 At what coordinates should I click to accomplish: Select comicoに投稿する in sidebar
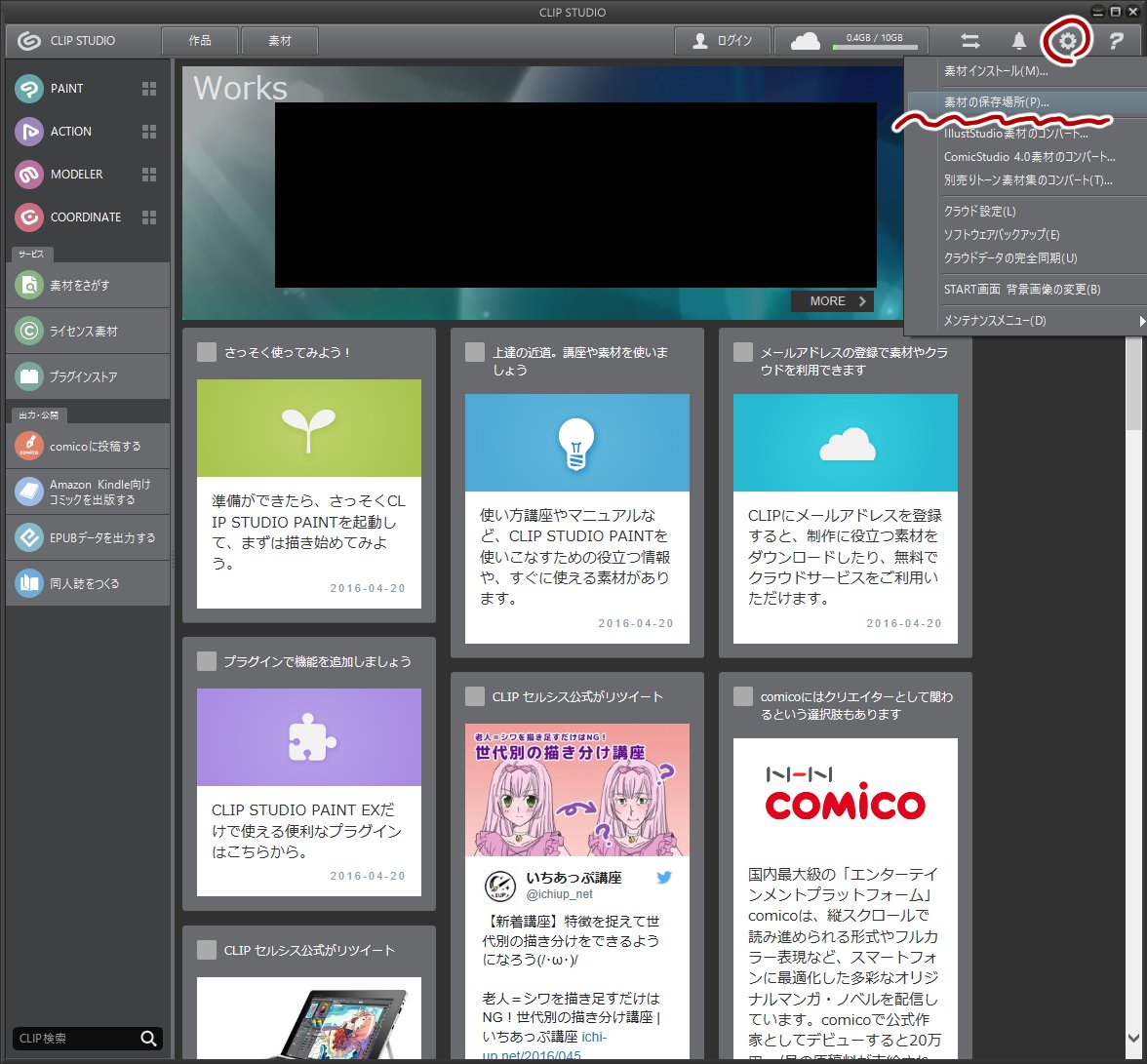pyautogui.click(x=88, y=446)
